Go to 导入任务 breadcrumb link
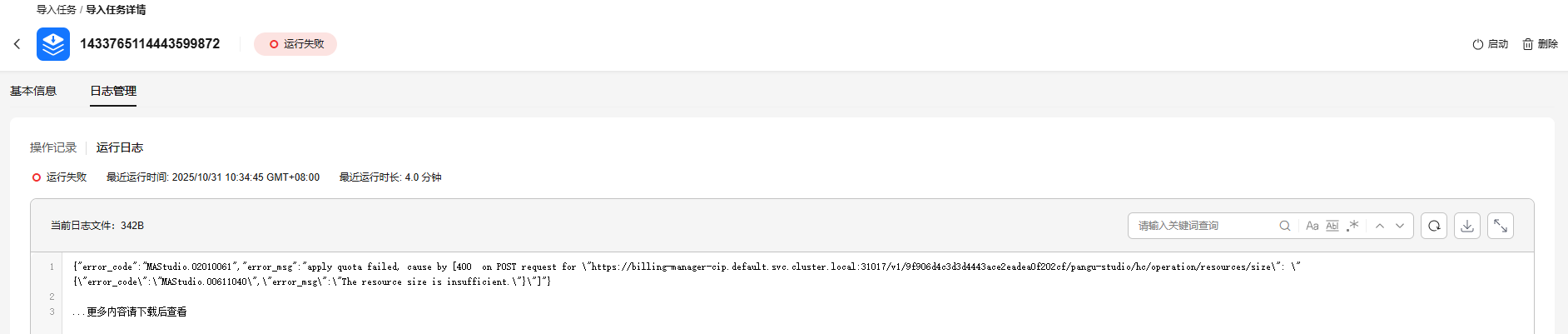This screenshot has height=334, width=1568. coord(56,10)
